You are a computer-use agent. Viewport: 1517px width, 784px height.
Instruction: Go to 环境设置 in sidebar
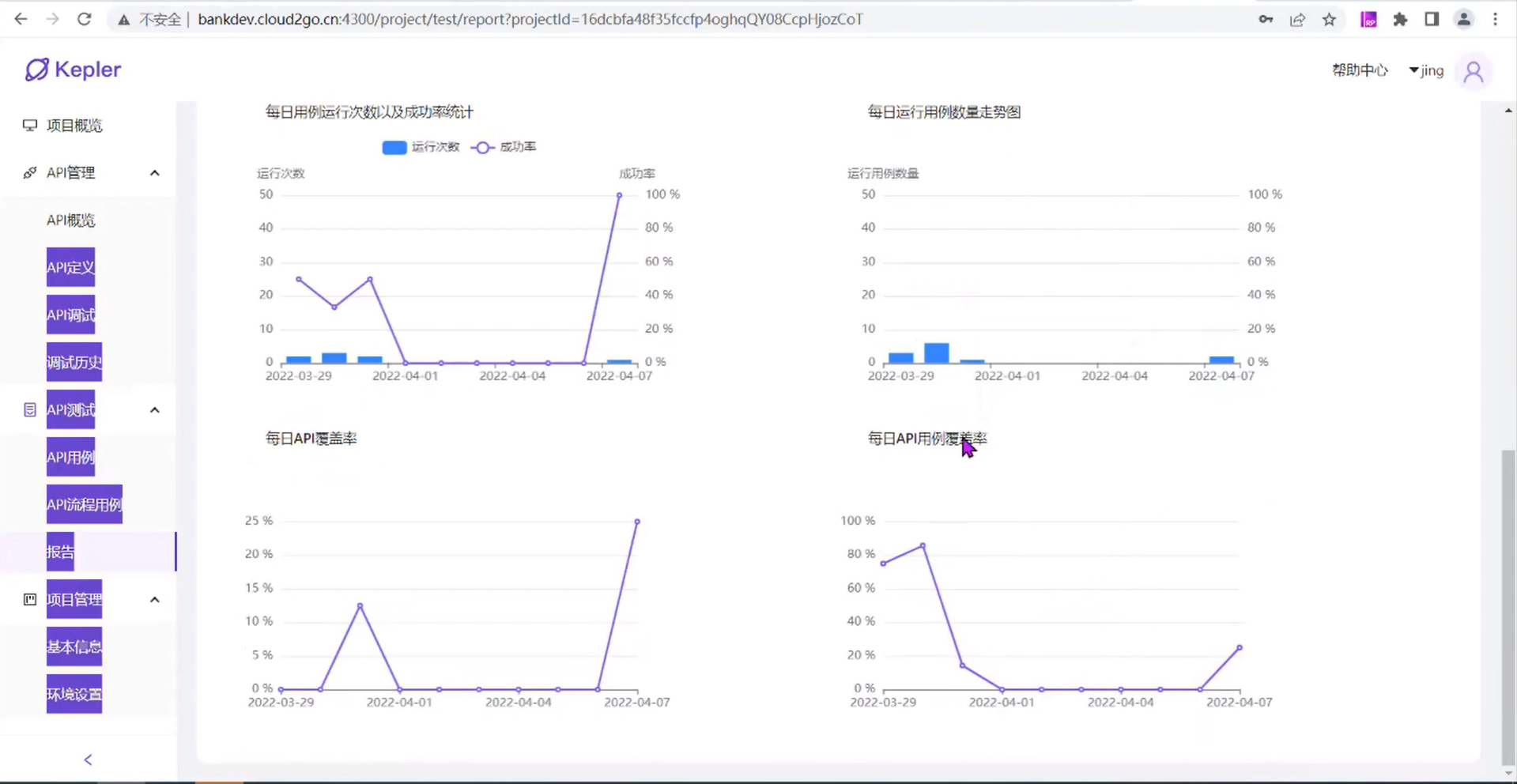(74, 694)
